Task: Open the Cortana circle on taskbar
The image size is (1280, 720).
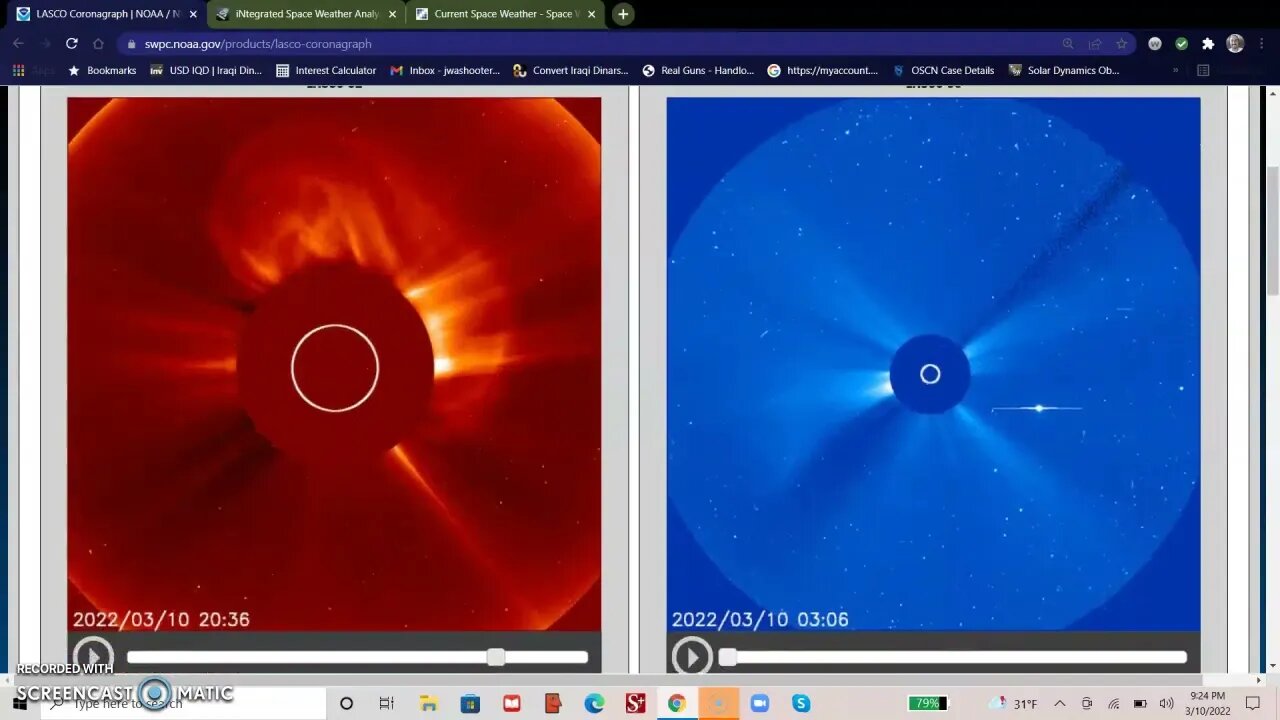Action: pos(346,704)
